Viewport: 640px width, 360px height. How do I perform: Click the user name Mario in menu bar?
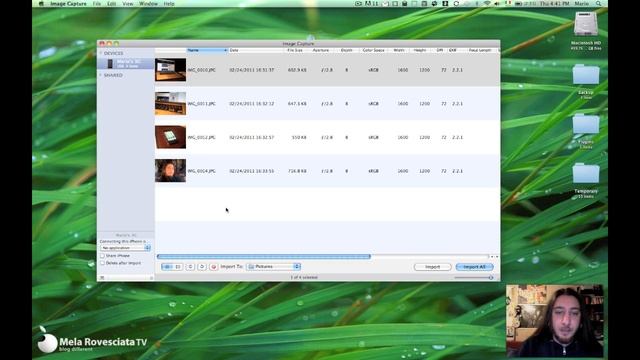(x=582, y=4)
